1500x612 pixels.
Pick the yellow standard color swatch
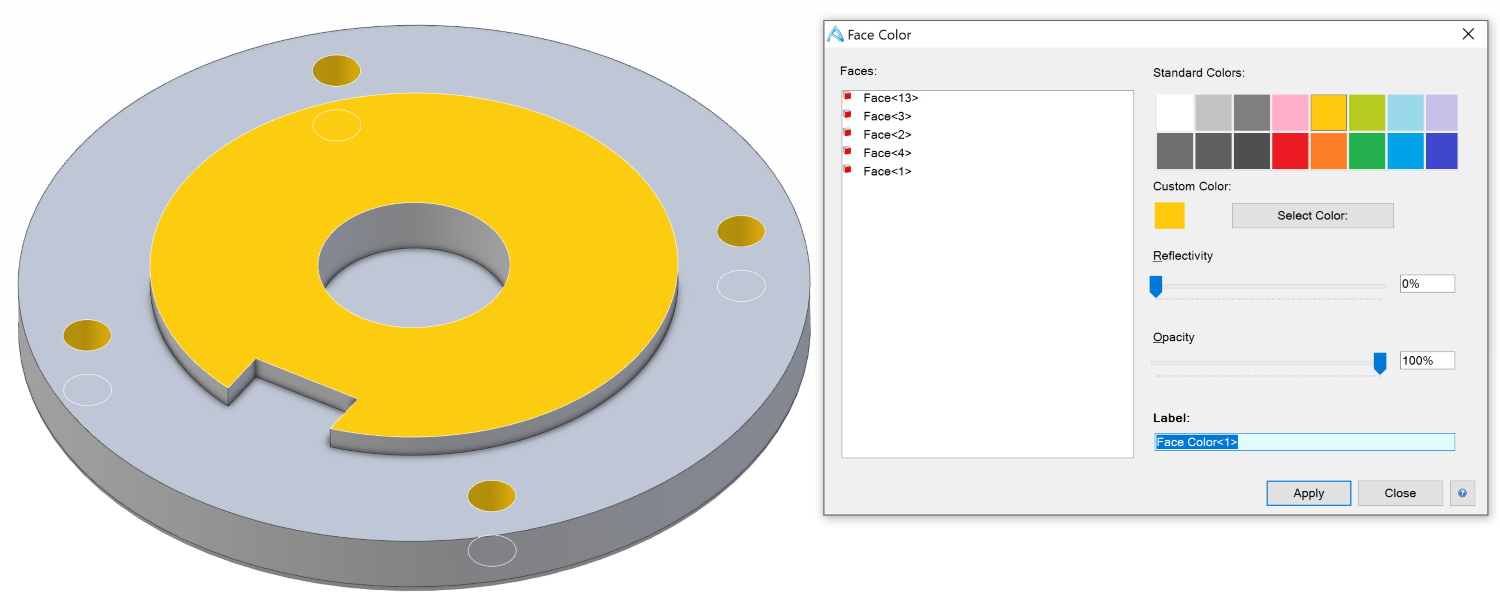[1329, 113]
